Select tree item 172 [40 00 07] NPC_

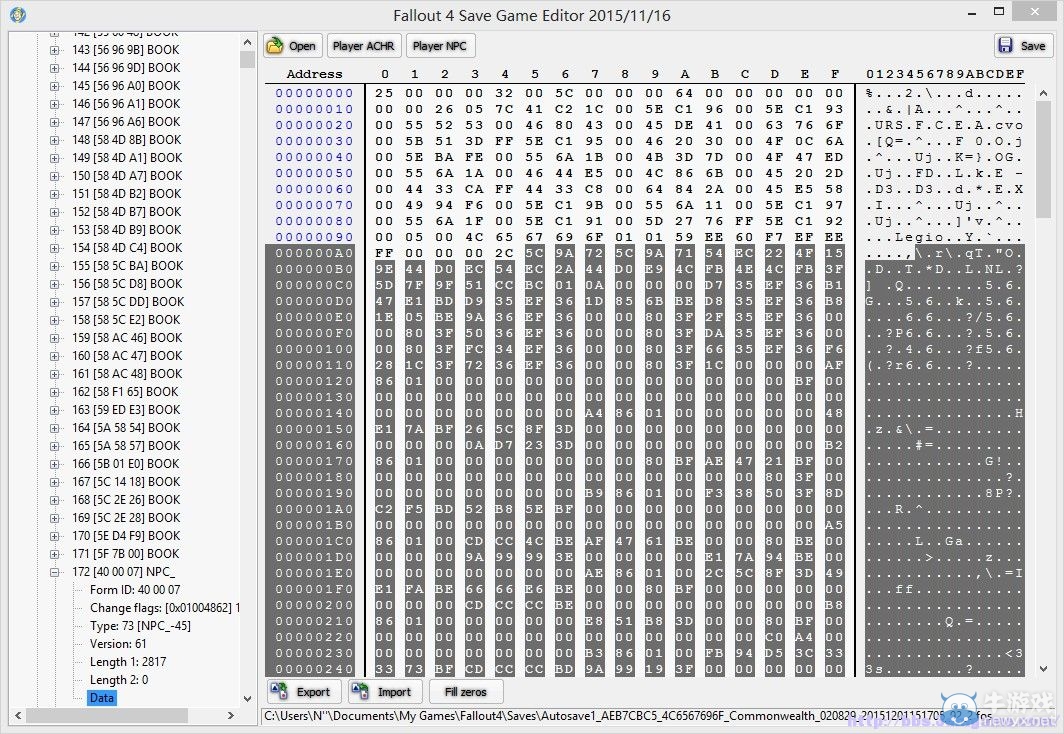tap(124, 572)
